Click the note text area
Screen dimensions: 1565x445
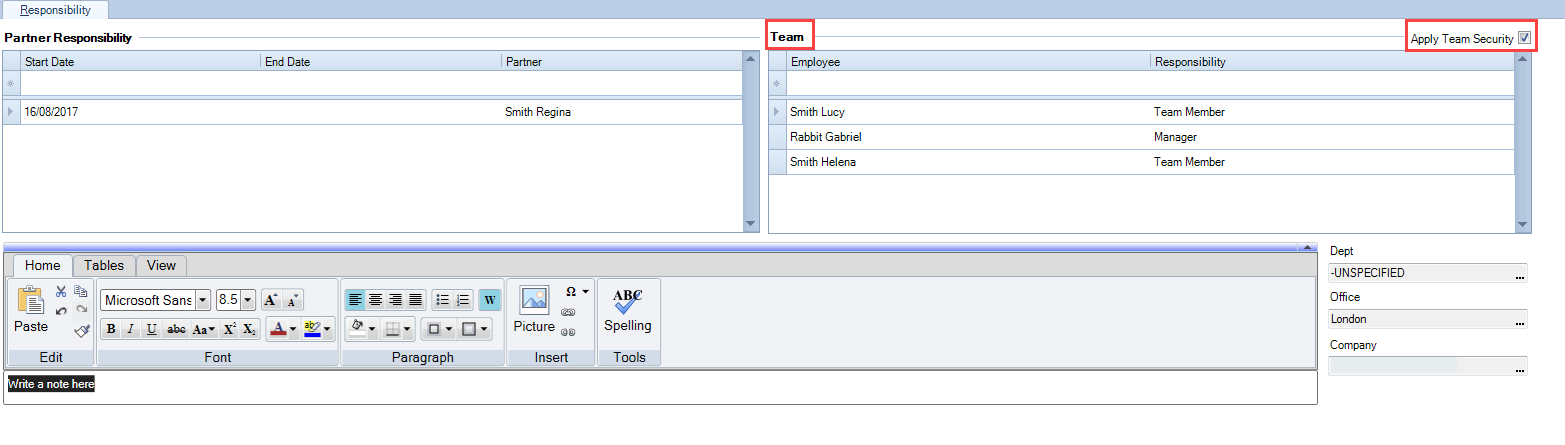[660, 388]
